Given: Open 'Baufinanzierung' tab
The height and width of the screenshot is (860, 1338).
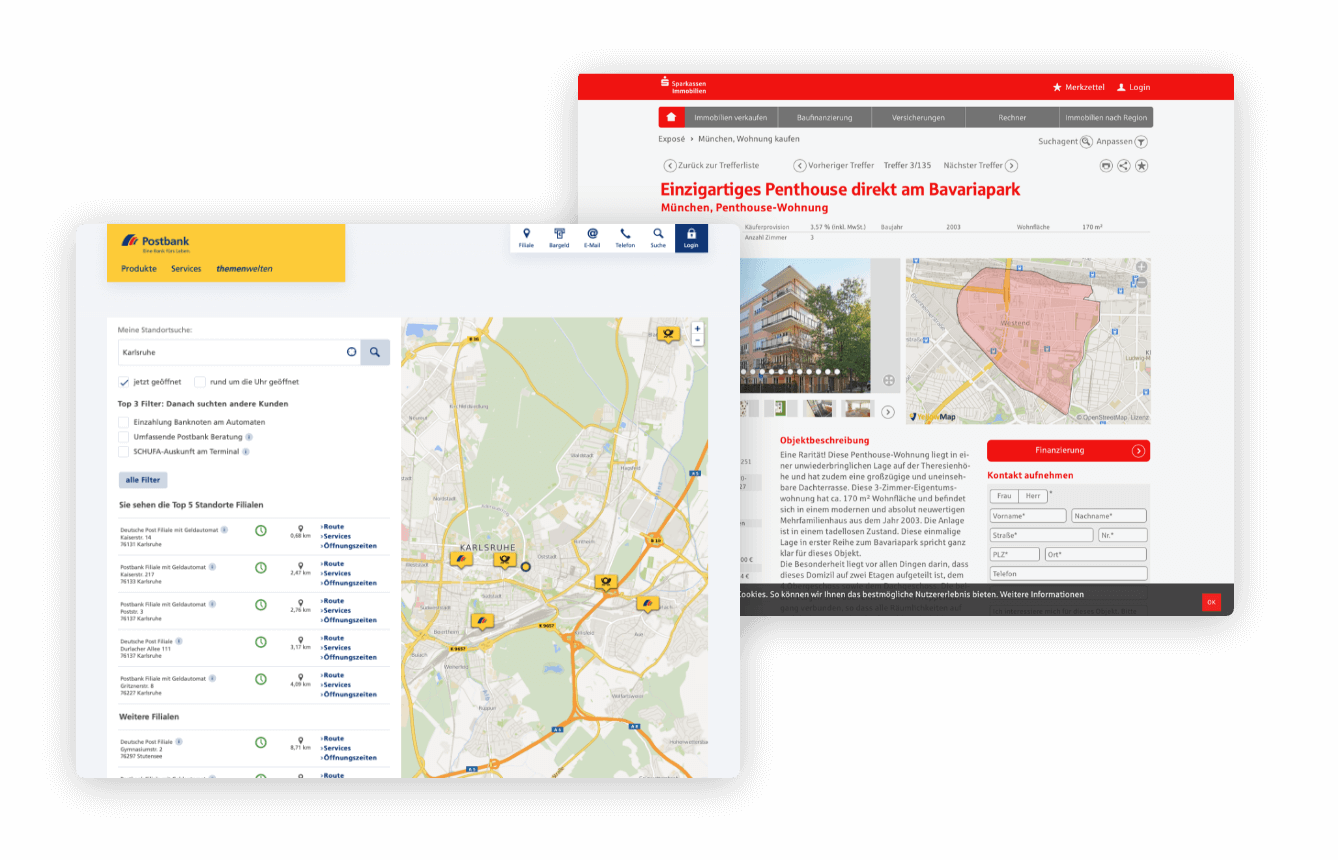Looking at the screenshot, I should [x=825, y=117].
